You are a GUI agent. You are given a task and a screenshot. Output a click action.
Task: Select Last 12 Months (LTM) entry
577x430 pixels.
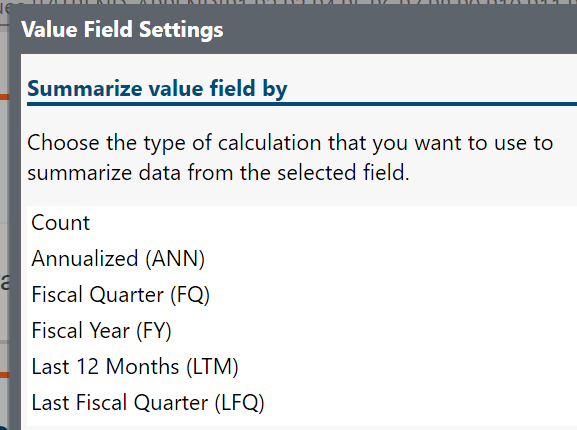[x=302, y=366]
